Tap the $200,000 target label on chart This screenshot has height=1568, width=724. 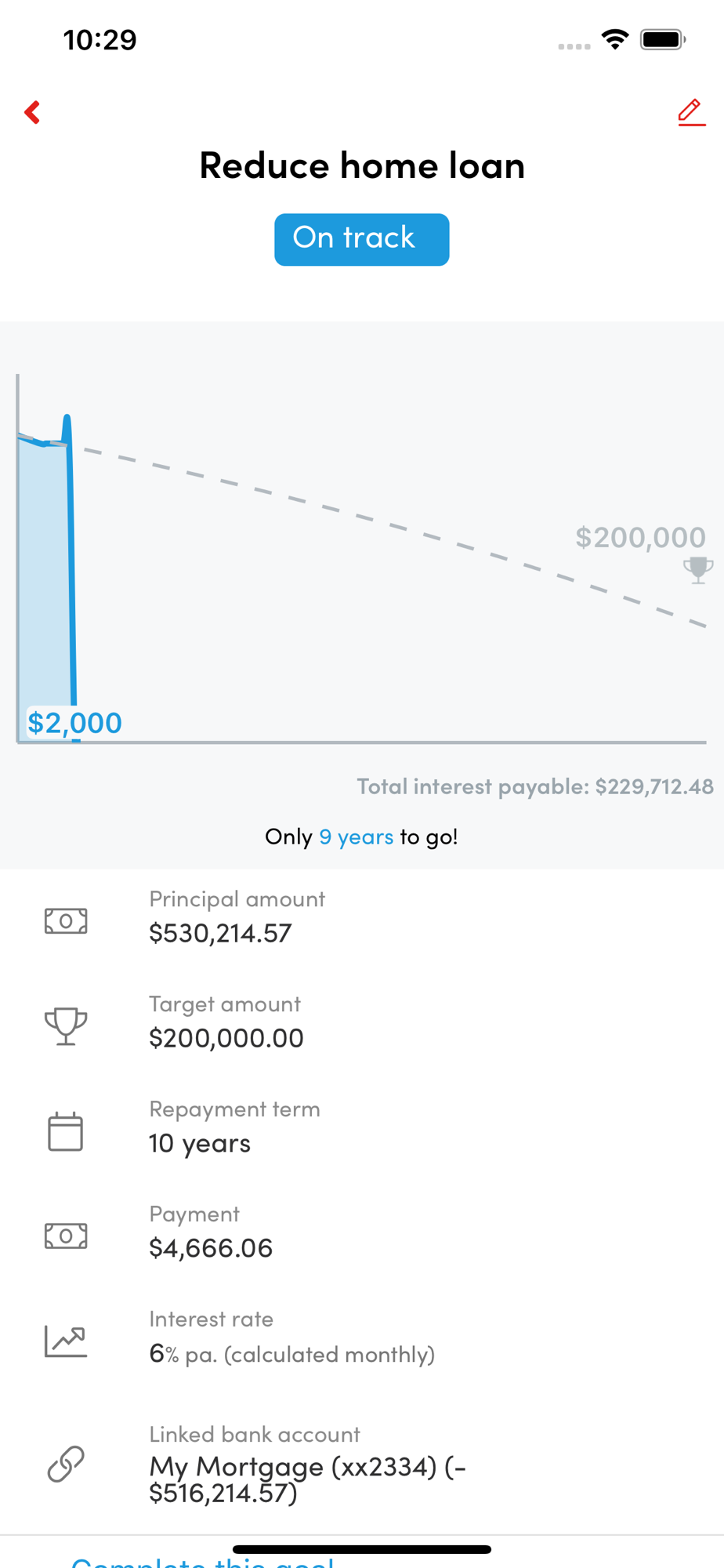click(640, 537)
